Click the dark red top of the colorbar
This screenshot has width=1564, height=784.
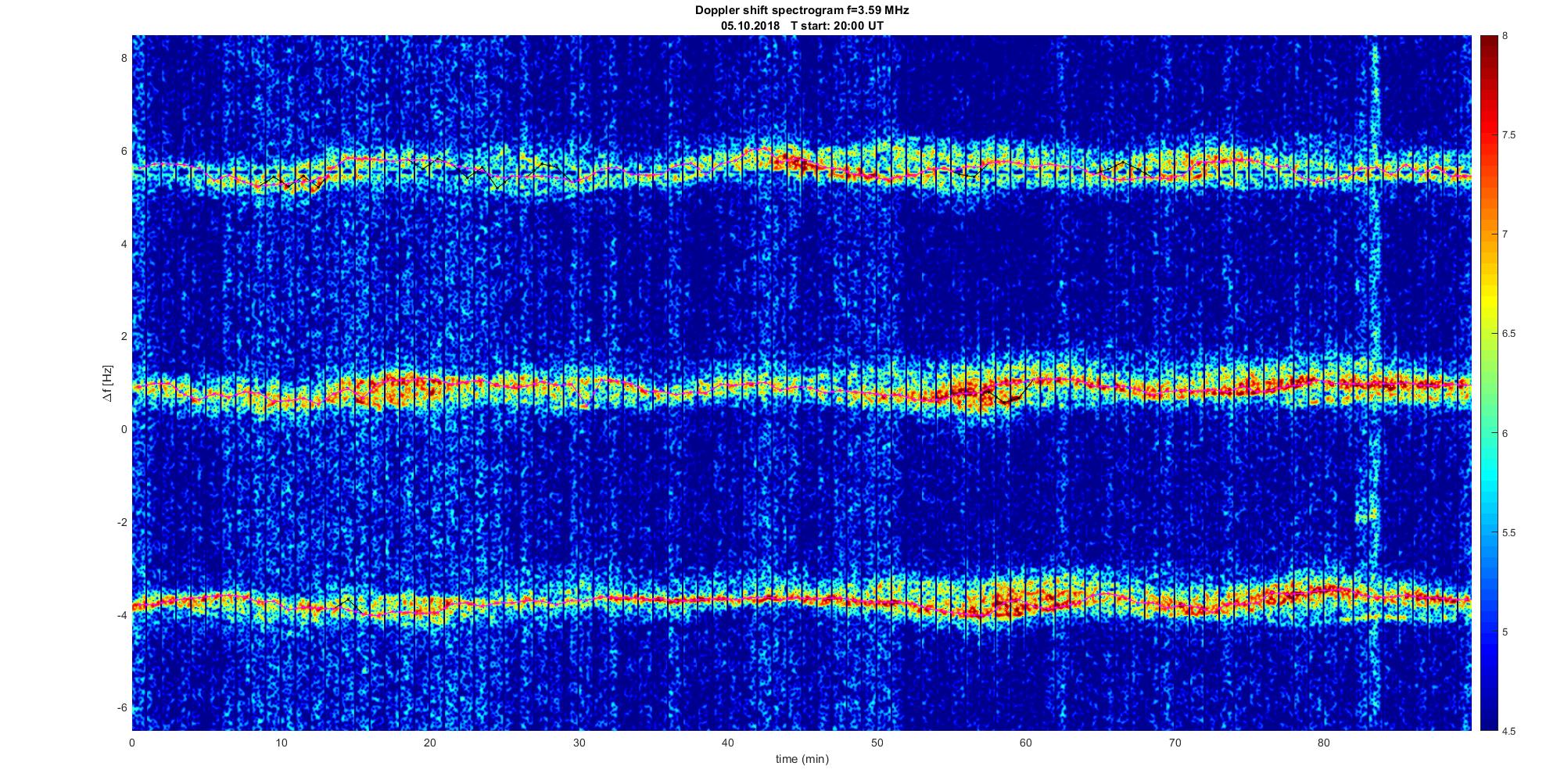[1488, 47]
